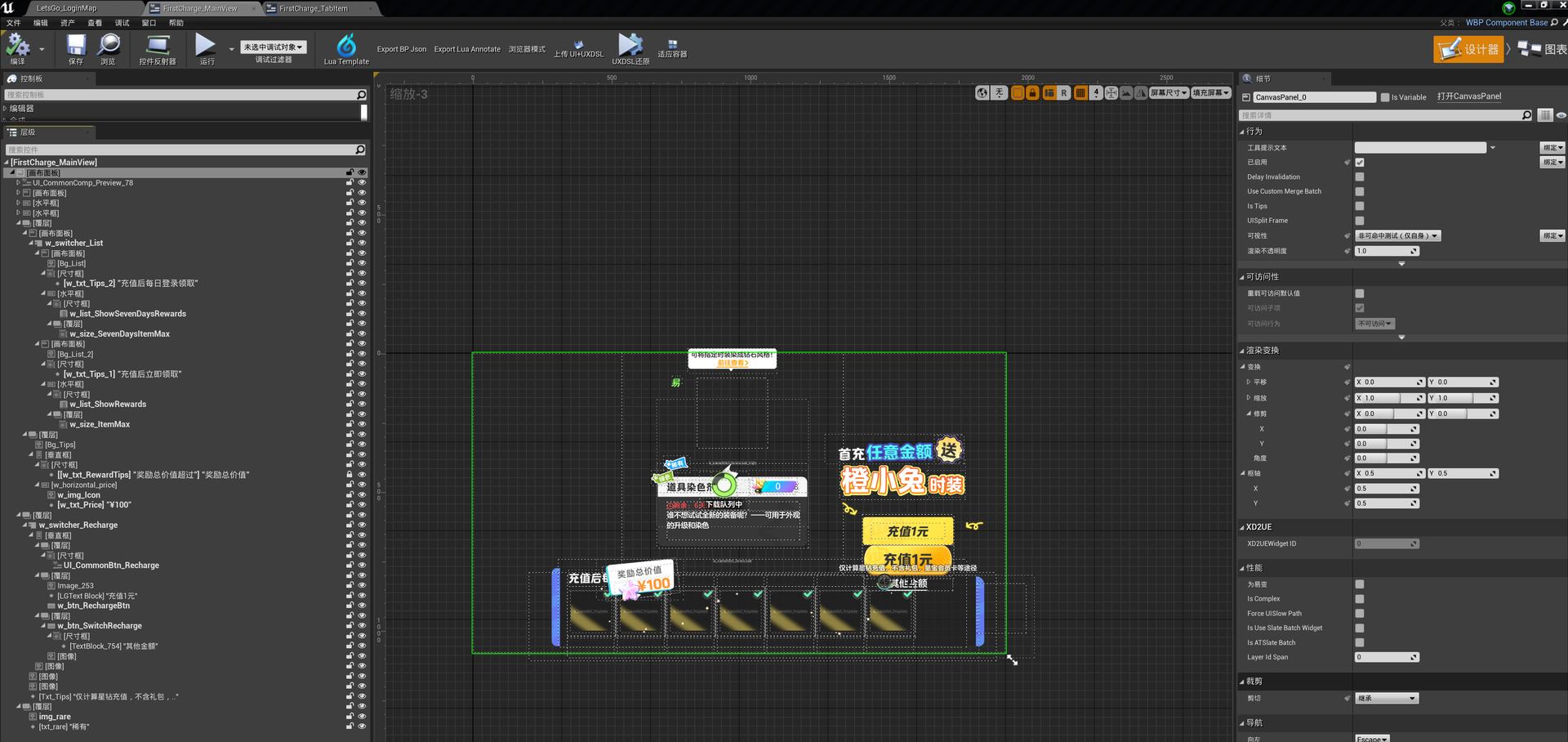Click the Play (运行) arrow icon
The height and width of the screenshot is (742, 1568).
[x=206, y=45]
